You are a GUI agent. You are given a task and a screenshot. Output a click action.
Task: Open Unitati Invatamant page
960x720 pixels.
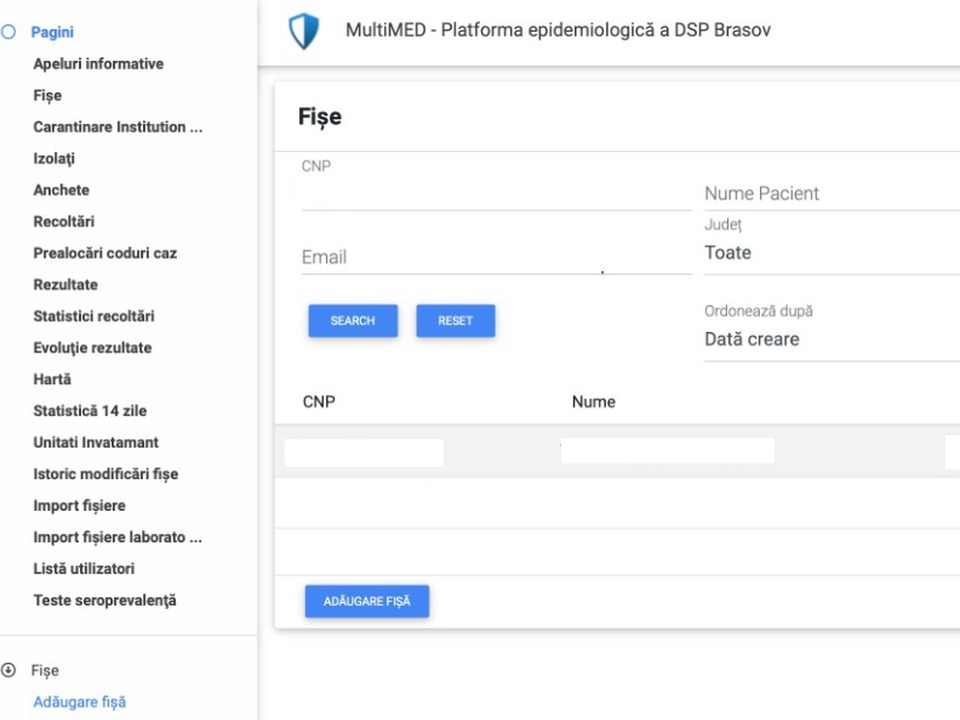click(x=96, y=442)
